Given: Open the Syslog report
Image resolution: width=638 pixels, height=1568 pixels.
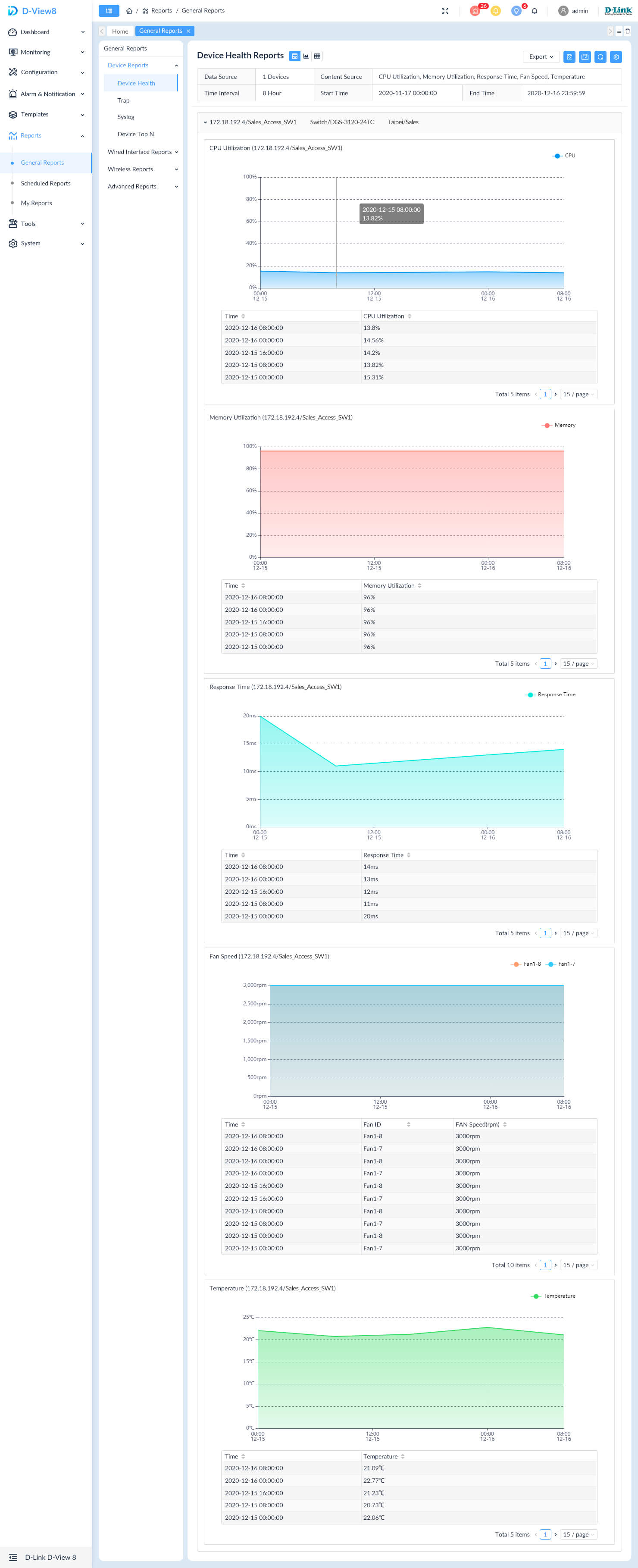Looking at the screenshot, I should (x=126, y=117).
